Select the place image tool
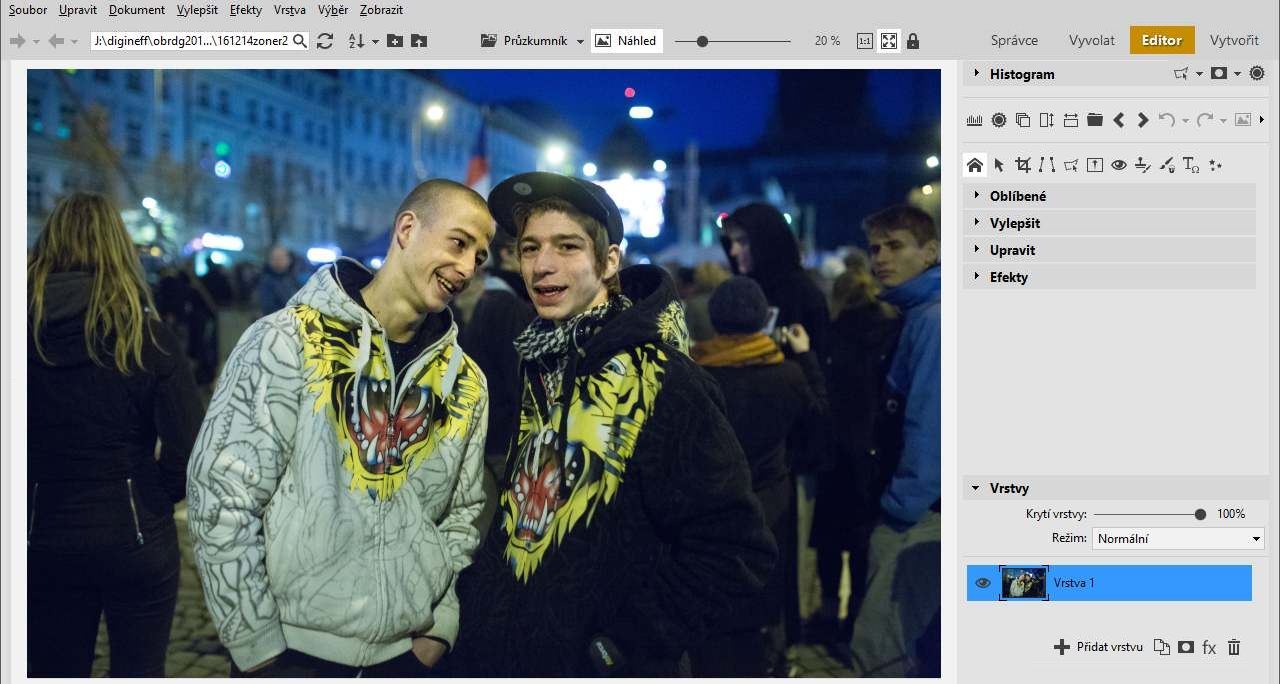 (x=1095, y=165)
